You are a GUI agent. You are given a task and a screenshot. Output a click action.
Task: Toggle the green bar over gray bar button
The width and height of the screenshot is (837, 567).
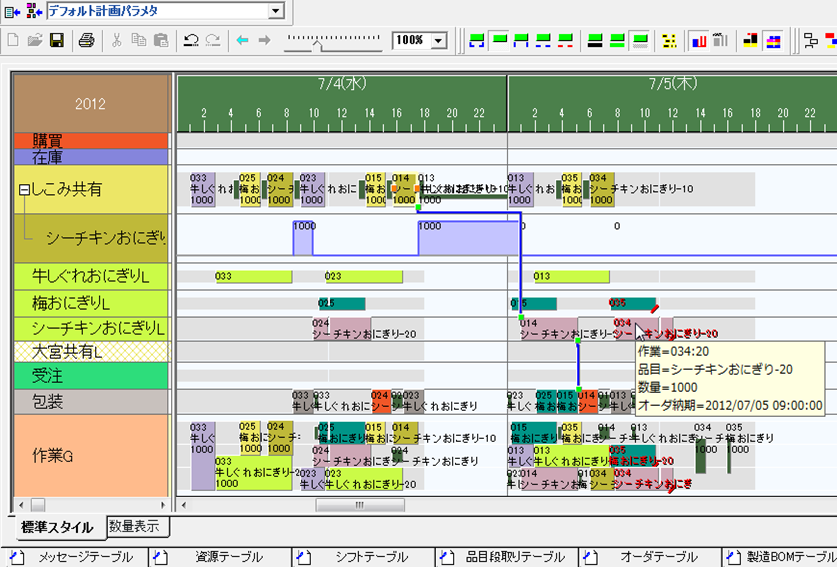639,41
